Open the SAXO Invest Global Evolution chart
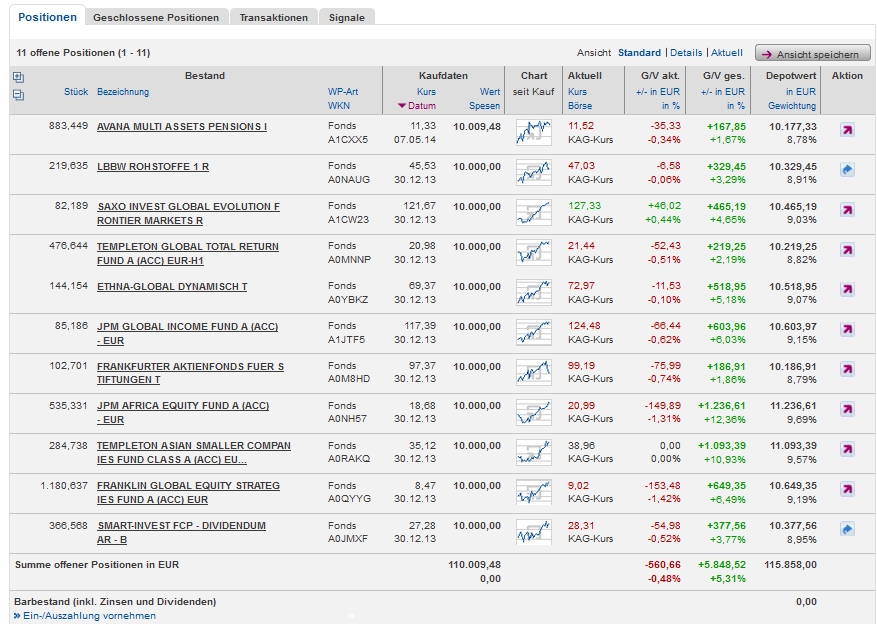 tap(534, 213)
